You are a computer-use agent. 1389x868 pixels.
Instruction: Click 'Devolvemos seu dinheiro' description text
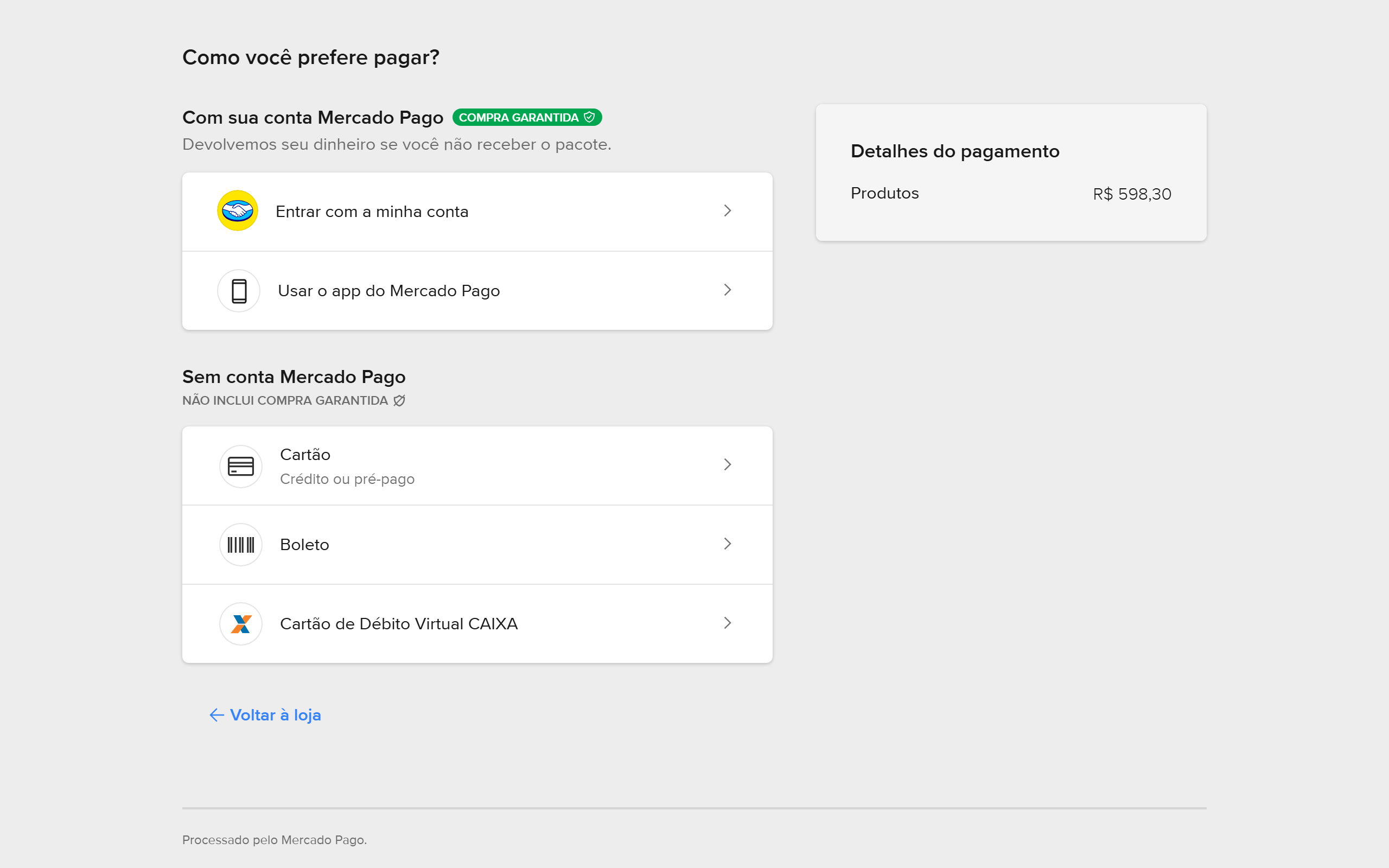397,144
